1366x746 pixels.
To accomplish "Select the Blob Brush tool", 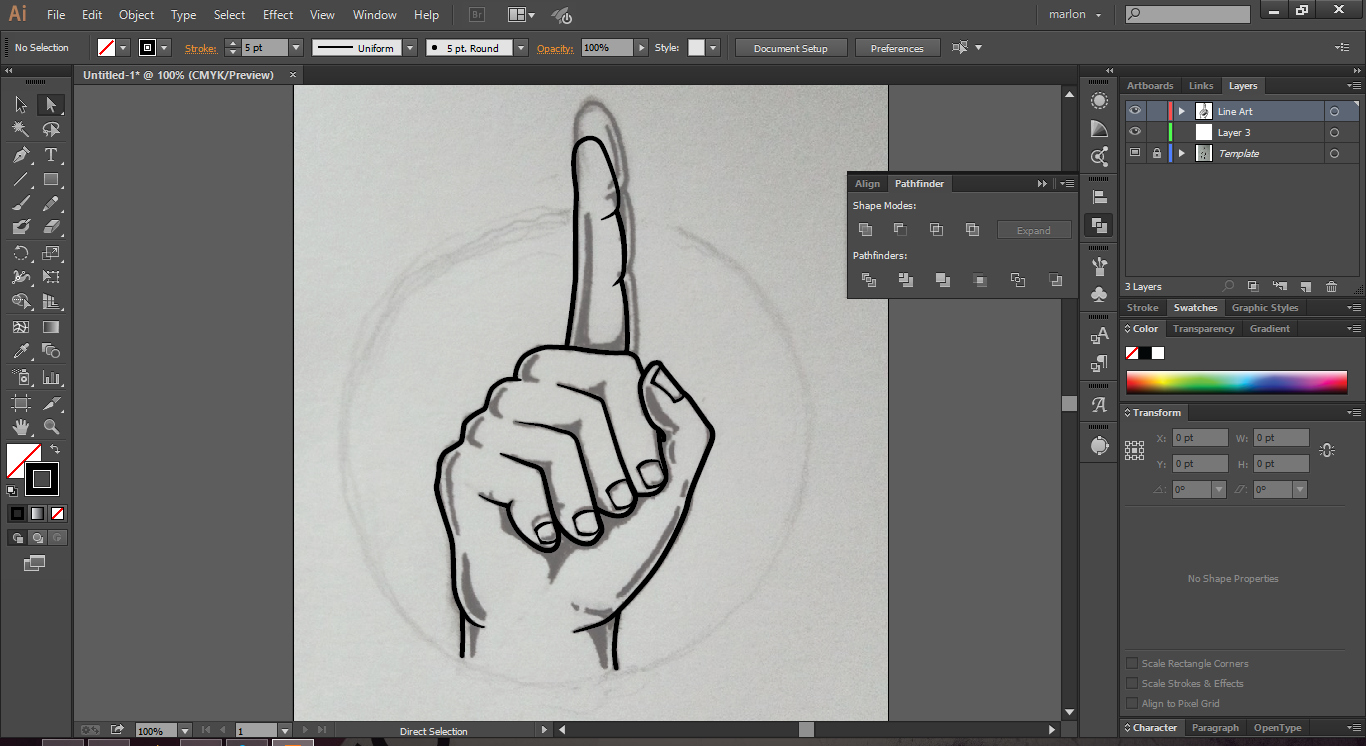I will (x=21, y=228).
